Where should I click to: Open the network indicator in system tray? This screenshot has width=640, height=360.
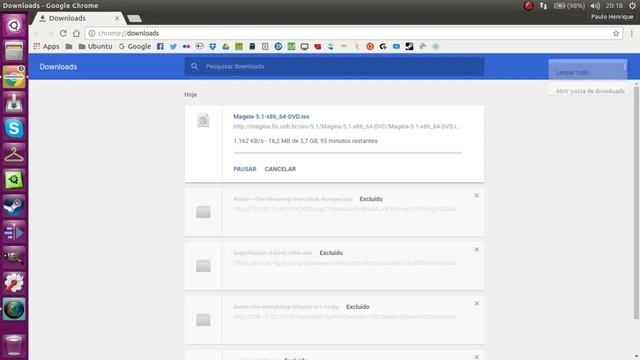543,6
